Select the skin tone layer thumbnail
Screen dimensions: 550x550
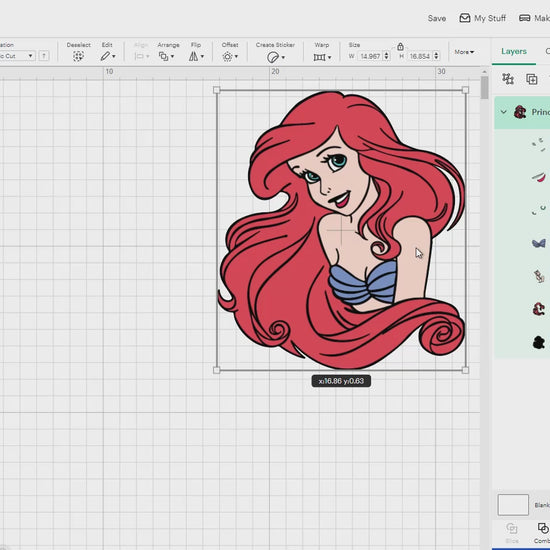click(x=539, y=276)
